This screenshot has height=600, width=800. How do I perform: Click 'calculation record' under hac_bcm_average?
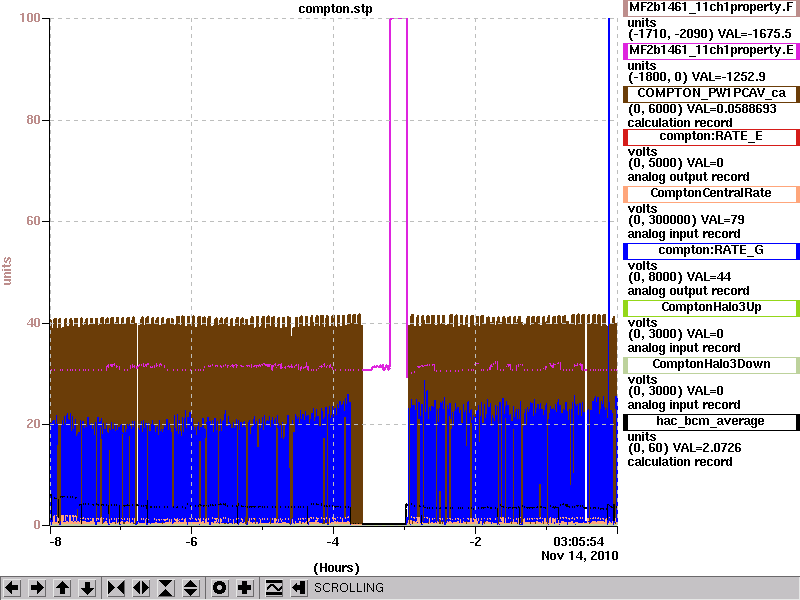click(680, 462)
